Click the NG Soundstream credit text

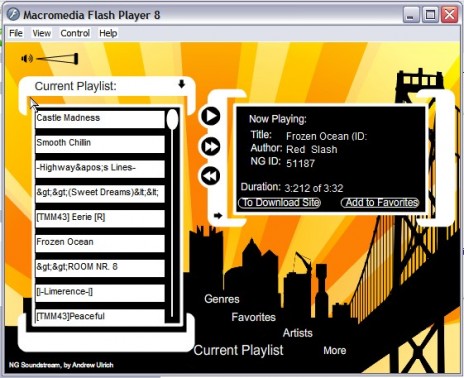pyautogui.click(x=61, y=365)
